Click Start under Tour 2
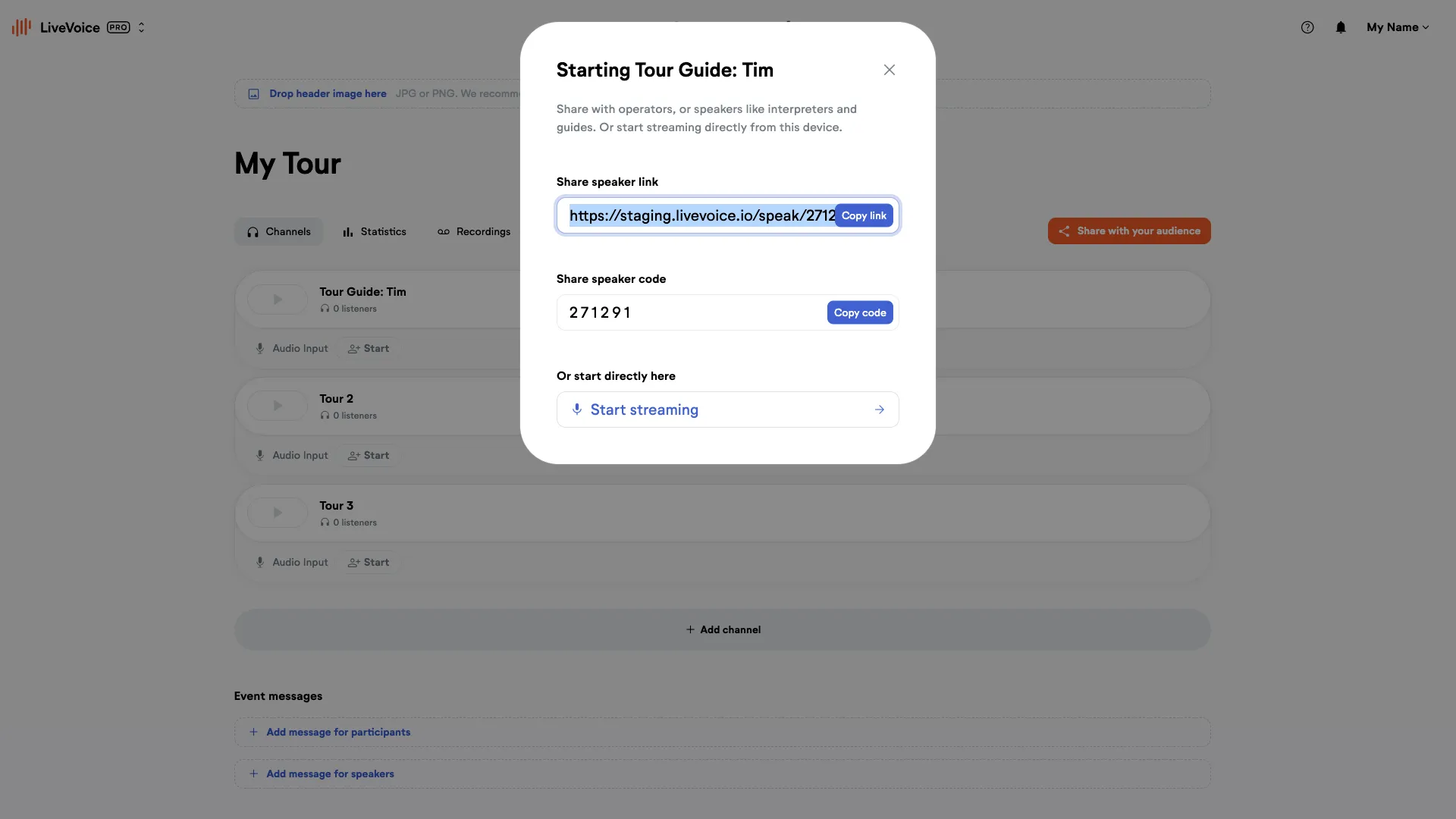Image resolution: width=1456 pixels, height=819 pixels. coord(369,456)
